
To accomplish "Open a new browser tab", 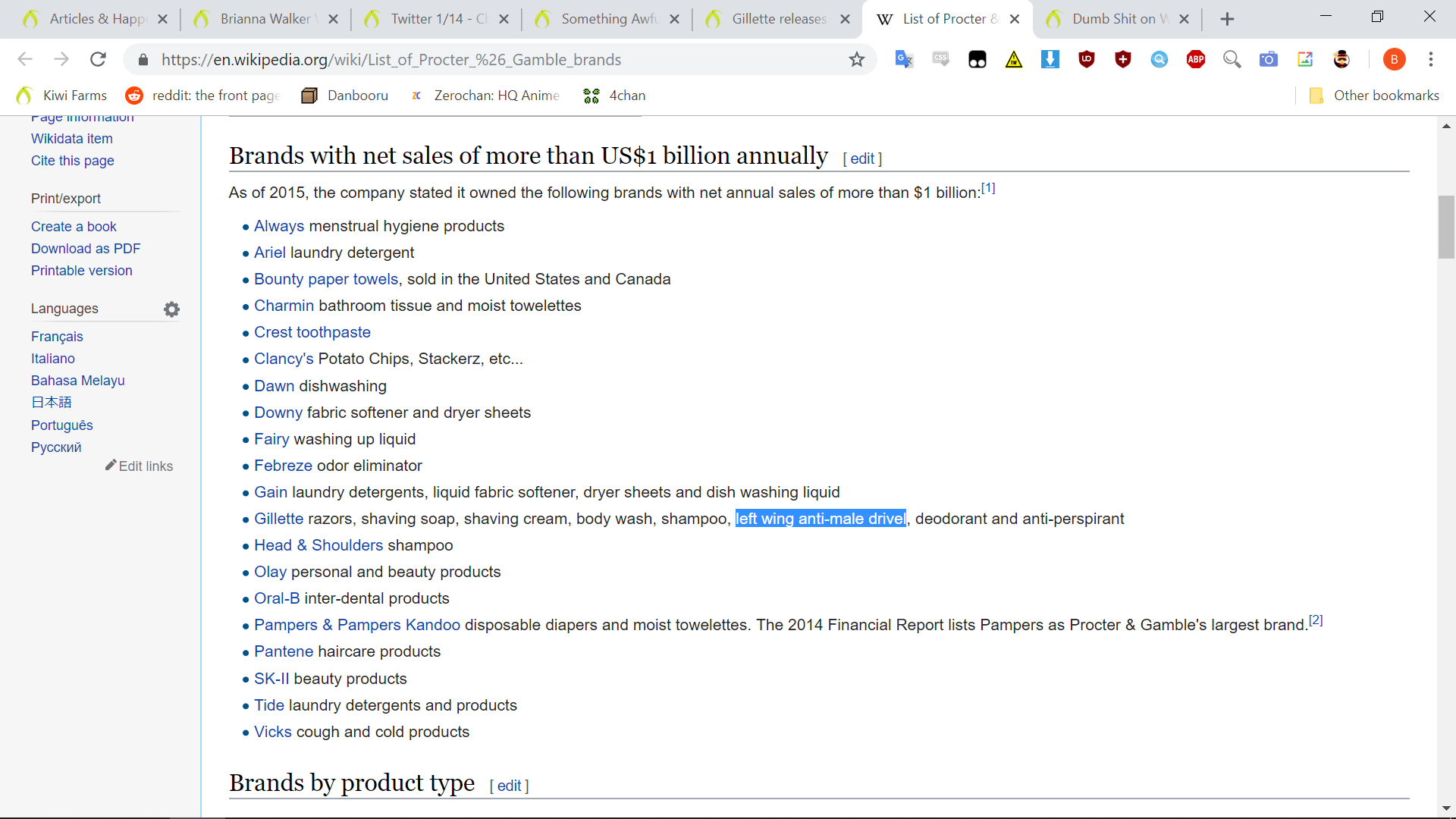I will coord(1227,19).
